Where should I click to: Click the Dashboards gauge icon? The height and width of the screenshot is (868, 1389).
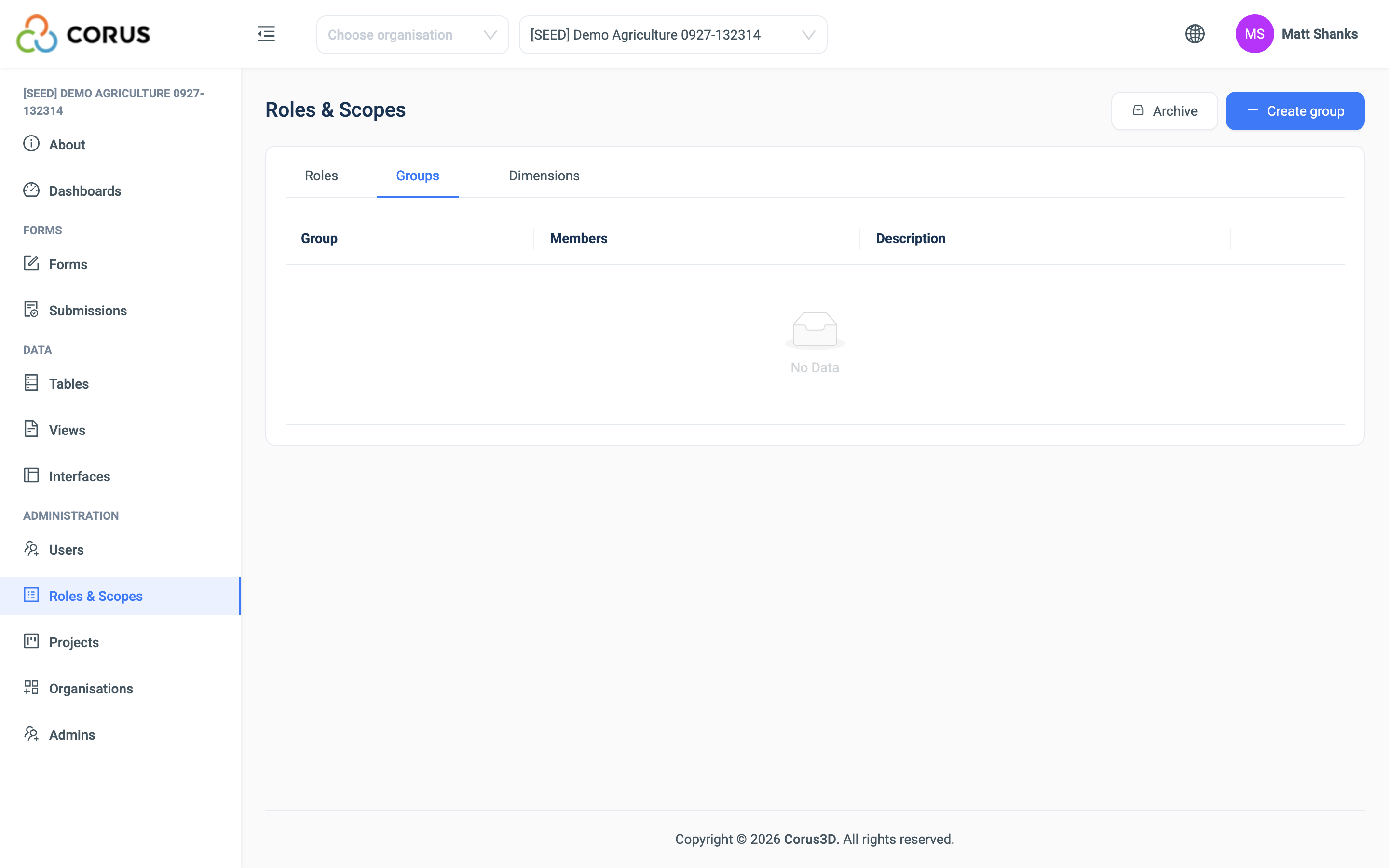coord(31,190)
